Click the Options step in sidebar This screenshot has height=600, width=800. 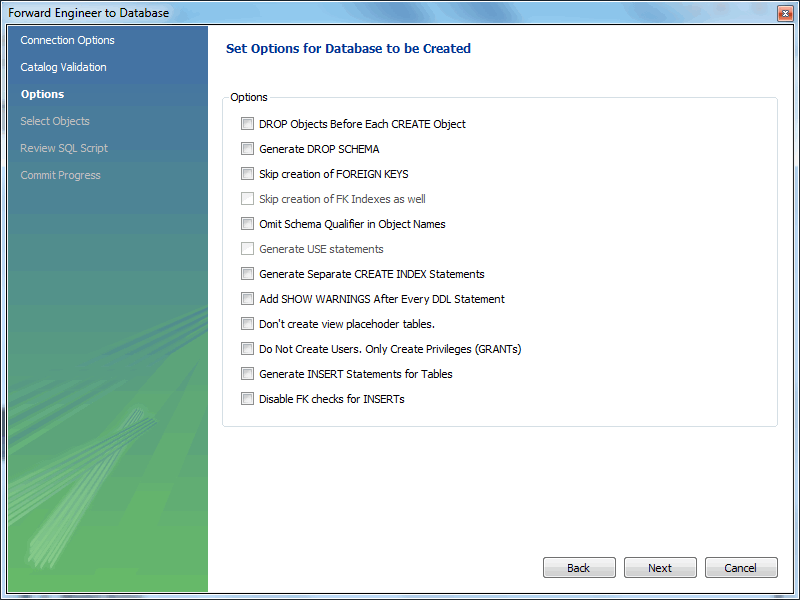click(42, 94)
